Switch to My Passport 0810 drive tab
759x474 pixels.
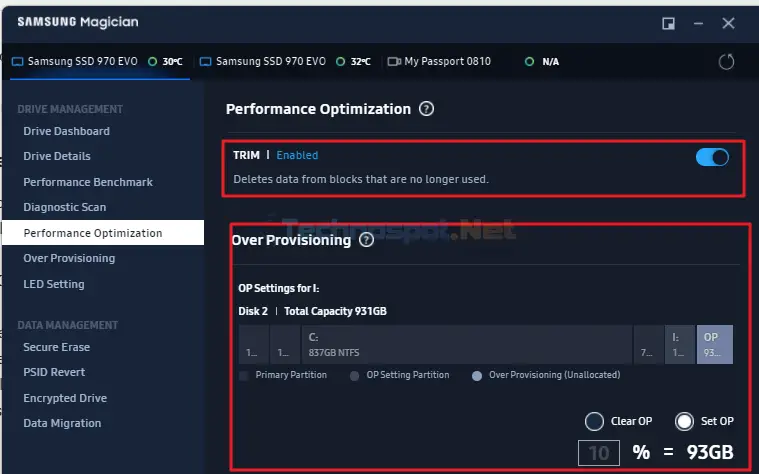click(x=473, y=61)
